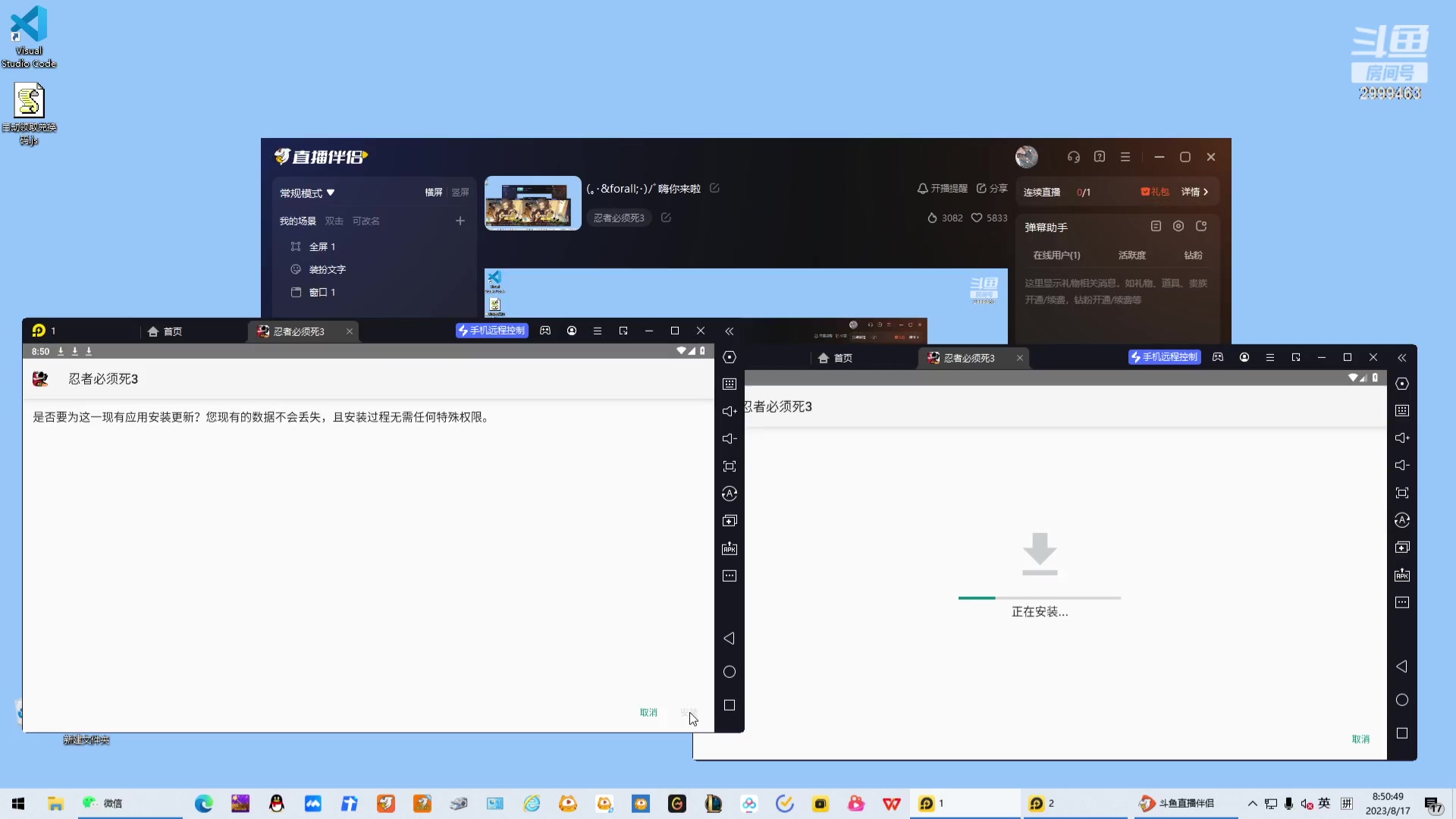Open more tools icon in emulator 1 sidebar
Image resolution: width=1456 pixels, height=819 pixels.
point(730,576)
